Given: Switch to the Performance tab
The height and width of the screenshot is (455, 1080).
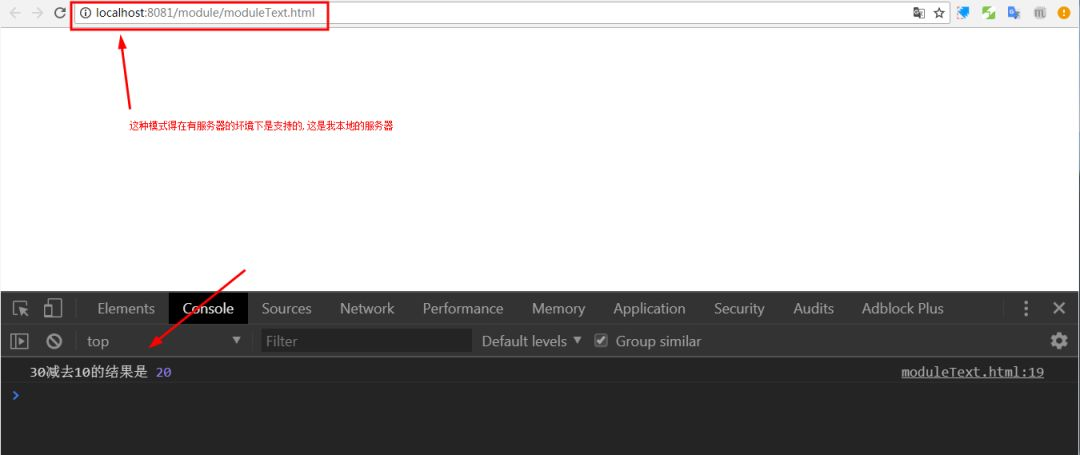Looking at the screenshot, I should tap(463, 308).
